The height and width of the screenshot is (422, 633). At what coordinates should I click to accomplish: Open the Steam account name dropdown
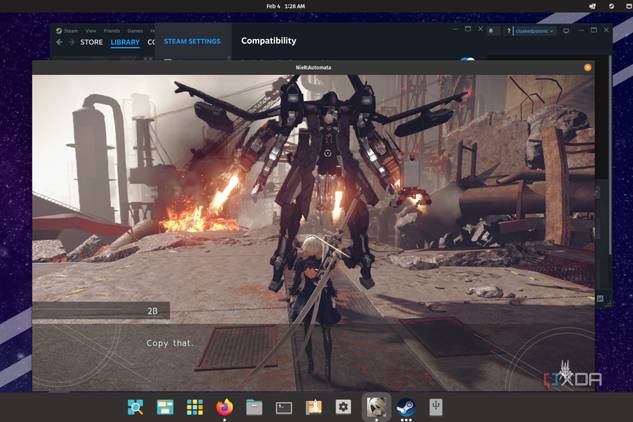pos(534,31)
